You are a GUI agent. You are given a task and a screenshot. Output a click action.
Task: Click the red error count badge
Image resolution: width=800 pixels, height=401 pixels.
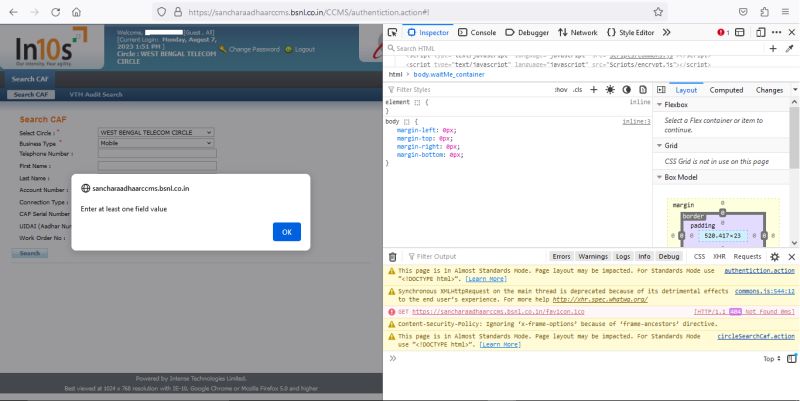click(723, 32)
